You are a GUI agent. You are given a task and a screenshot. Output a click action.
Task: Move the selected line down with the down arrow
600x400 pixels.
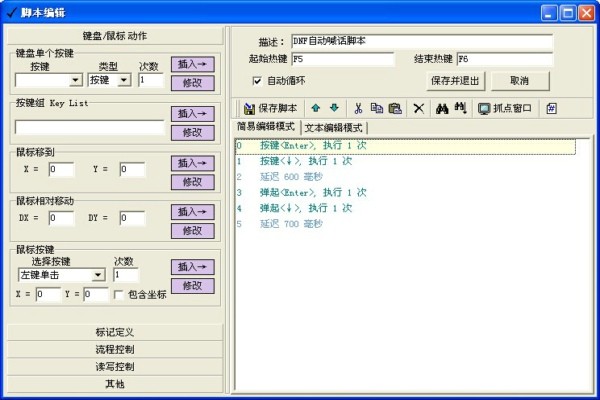334,108
